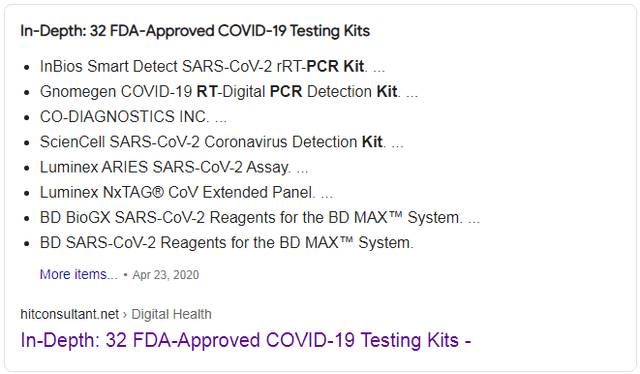Click the hitconsultant.net site address
The height and width of the screenshot is (374, 640).
click(69, 314)
